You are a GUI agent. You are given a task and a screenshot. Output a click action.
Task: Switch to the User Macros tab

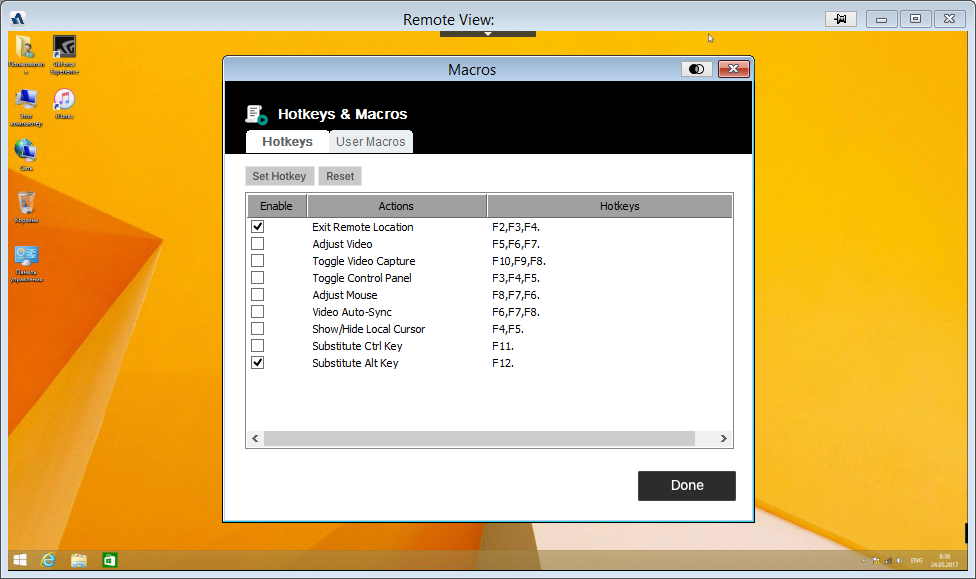click(370, 141)
